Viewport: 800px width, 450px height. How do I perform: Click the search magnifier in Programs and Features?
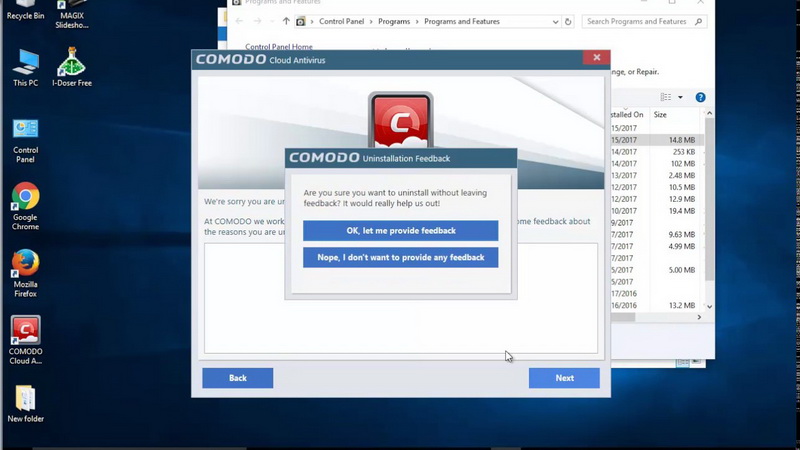coord(698,21)
